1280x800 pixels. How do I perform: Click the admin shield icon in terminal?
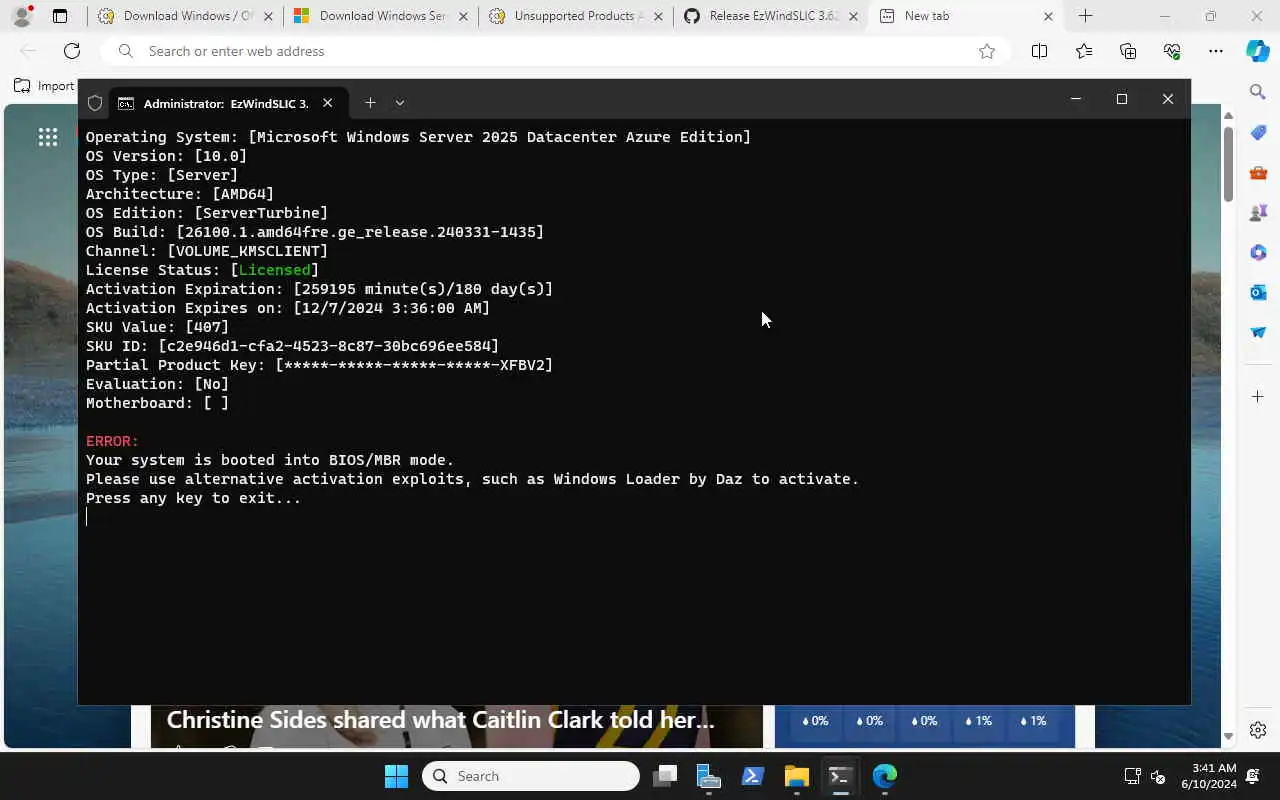coord(95,103)
